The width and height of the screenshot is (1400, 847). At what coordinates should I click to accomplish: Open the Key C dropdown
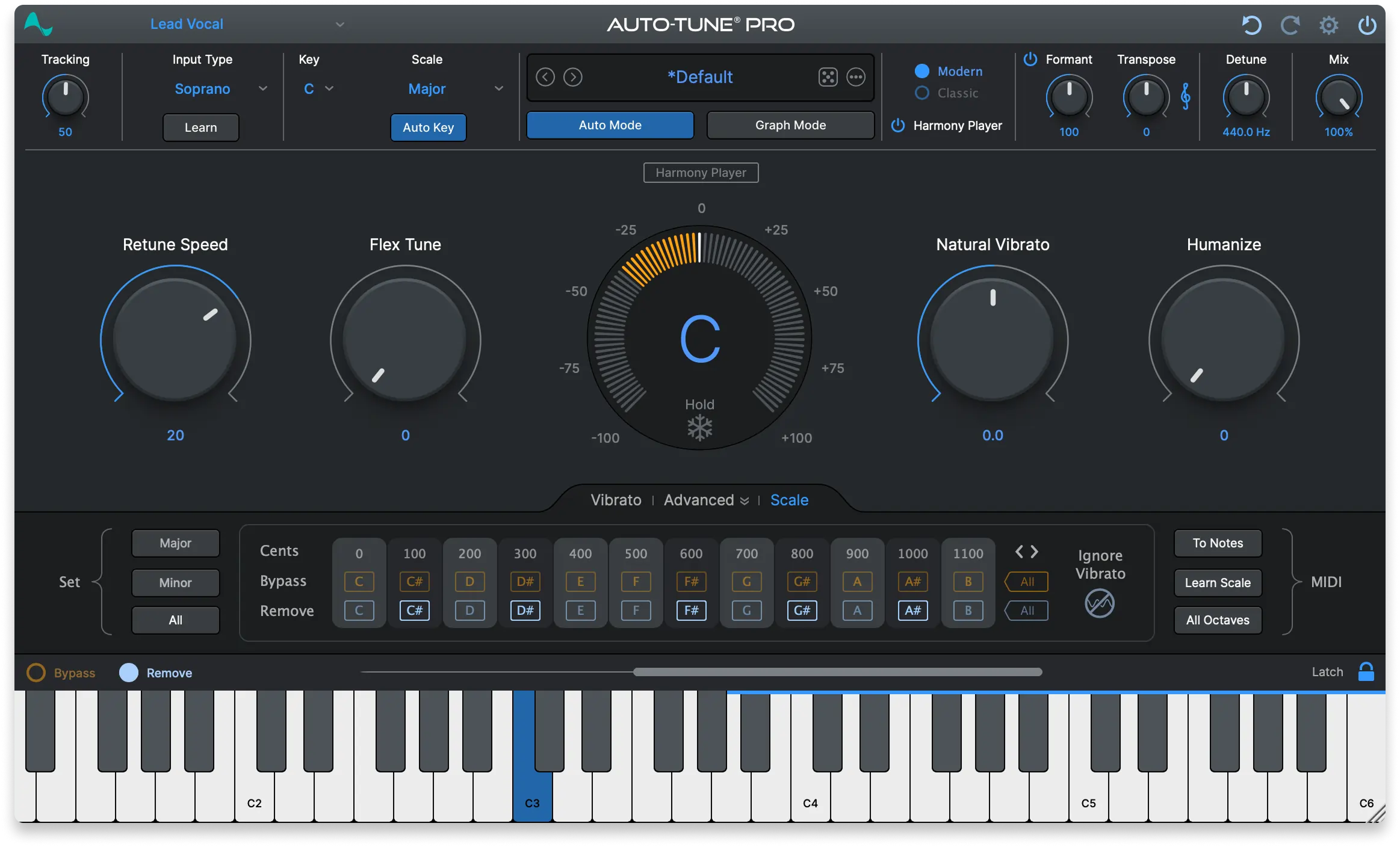[318, 89]
